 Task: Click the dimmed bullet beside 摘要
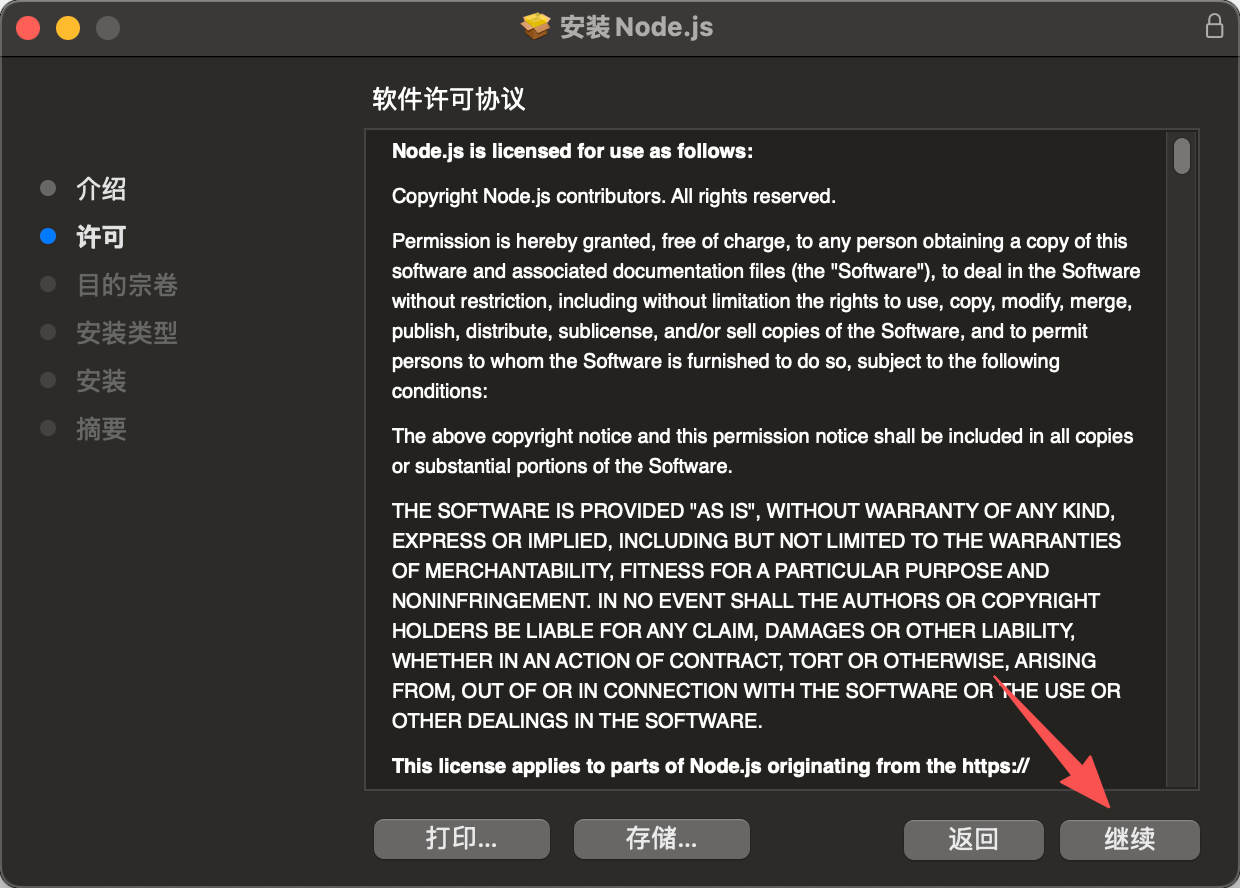48,429
